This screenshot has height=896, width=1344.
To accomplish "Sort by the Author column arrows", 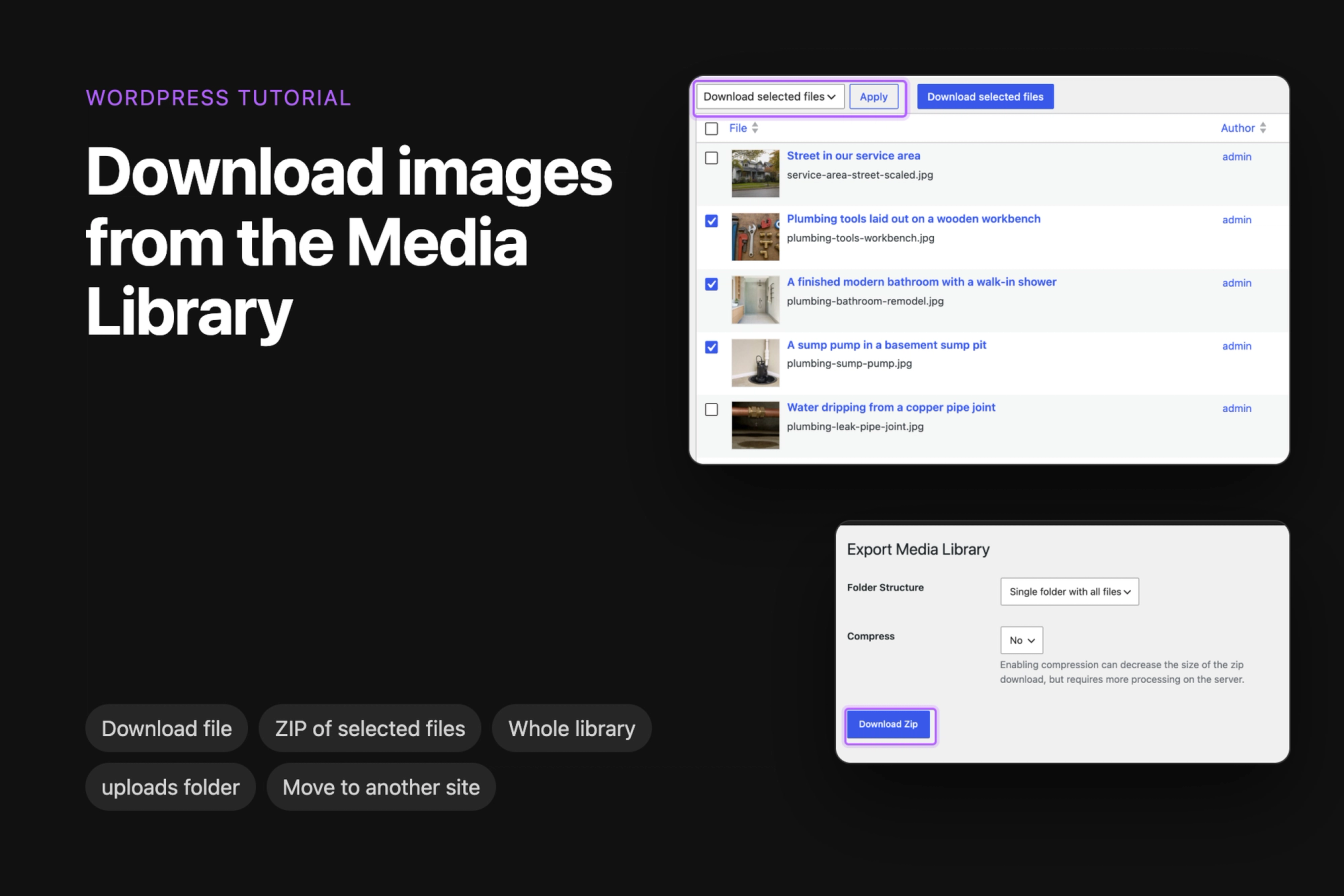I will tap(1263, 128).
